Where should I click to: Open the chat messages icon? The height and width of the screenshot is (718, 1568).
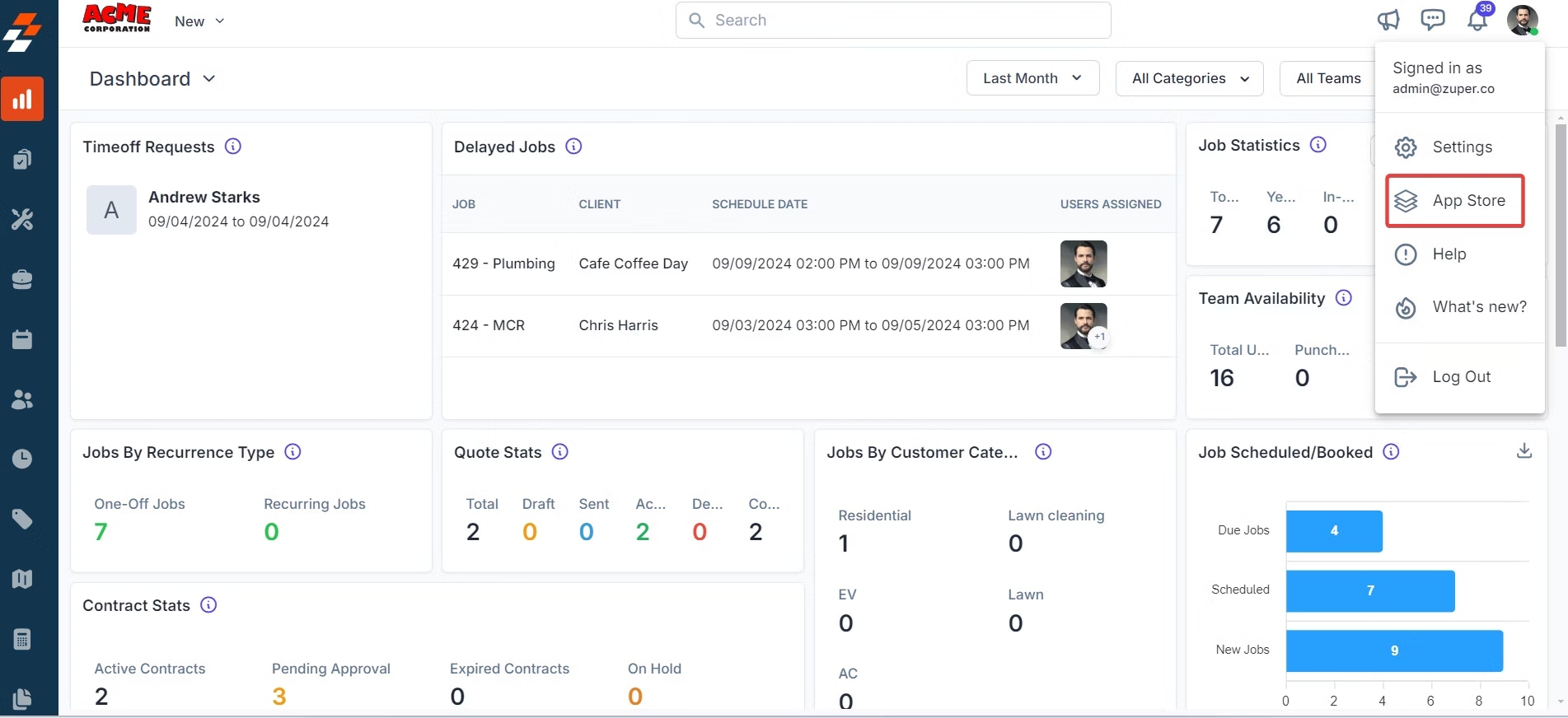(1433, 20)
